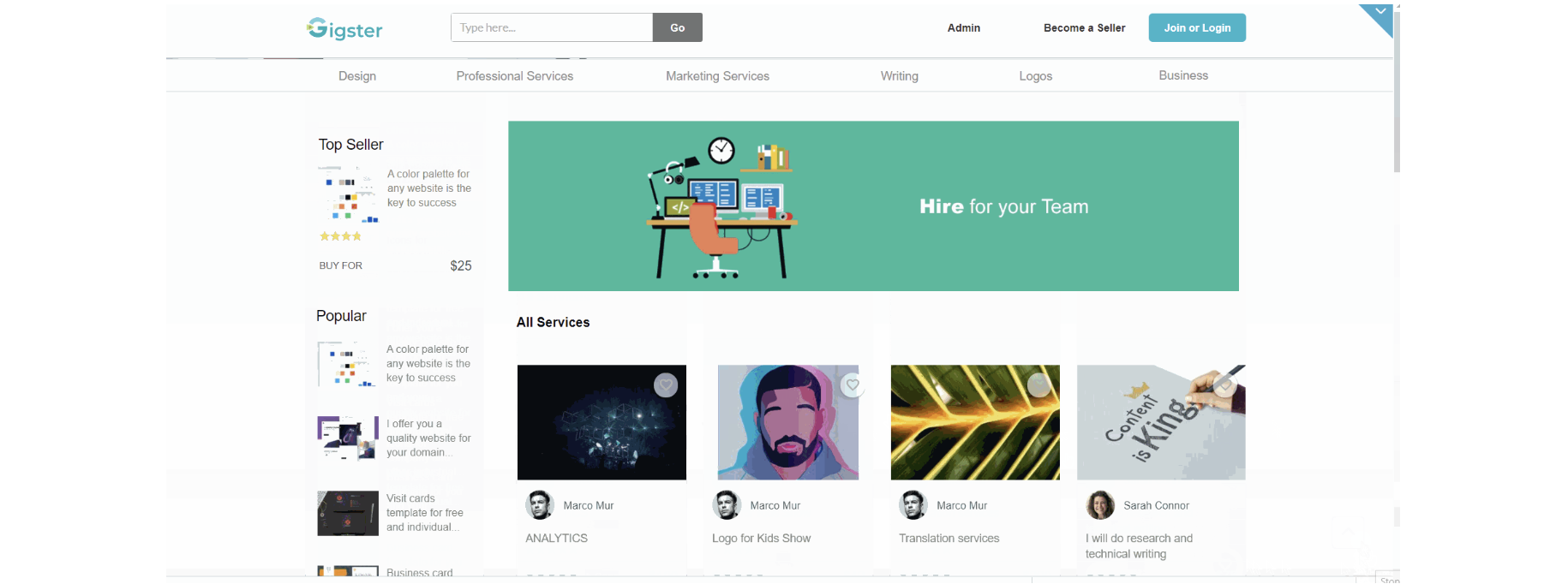This screenshot has height=584, width=1568.
Task: Favorite the ANALYTICS service with heart icon
Action: 666,385
